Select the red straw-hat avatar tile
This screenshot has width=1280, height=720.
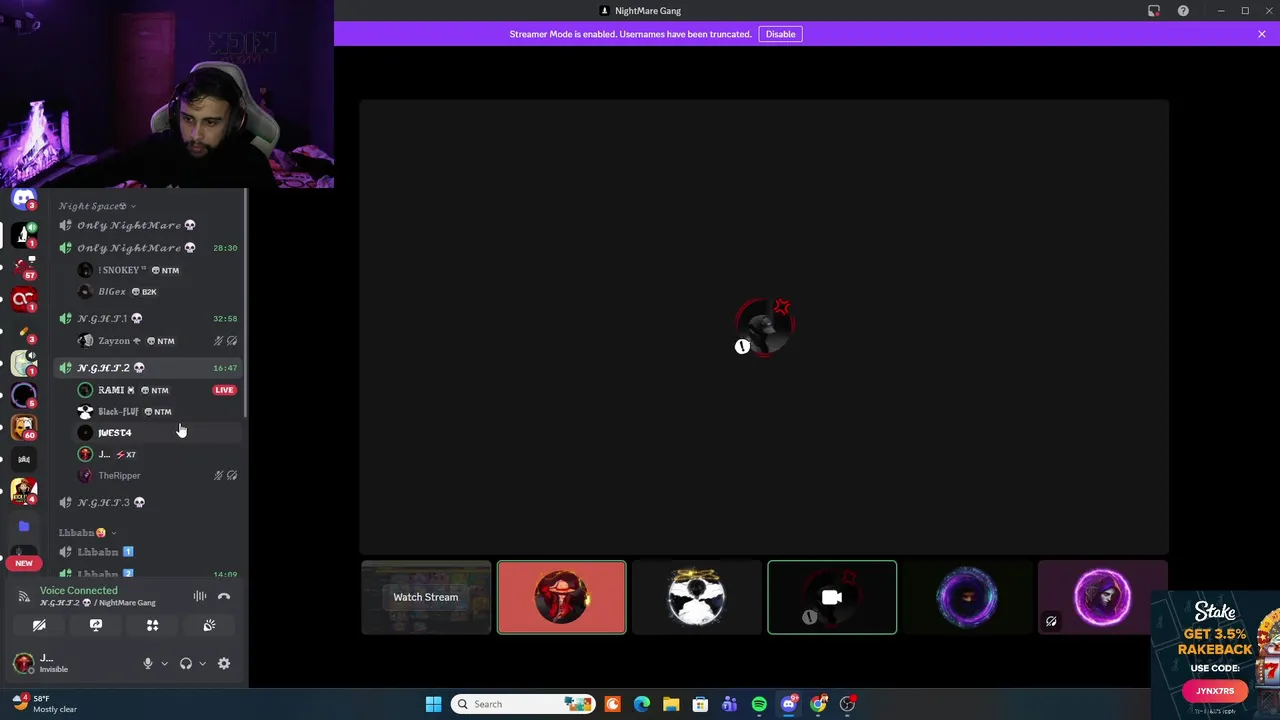pos(562,597)
